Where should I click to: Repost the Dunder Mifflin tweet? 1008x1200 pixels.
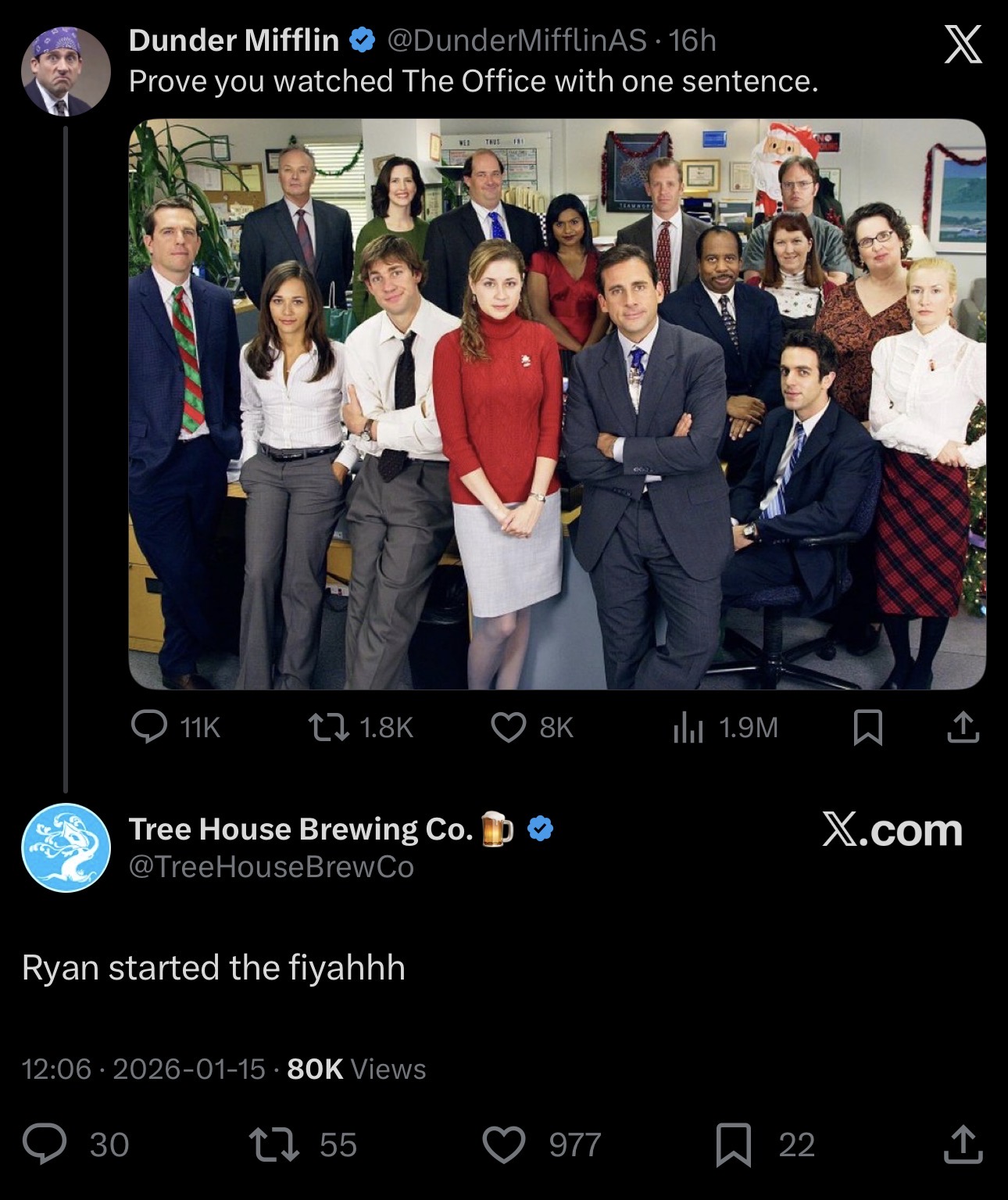(x=360, y=728)
